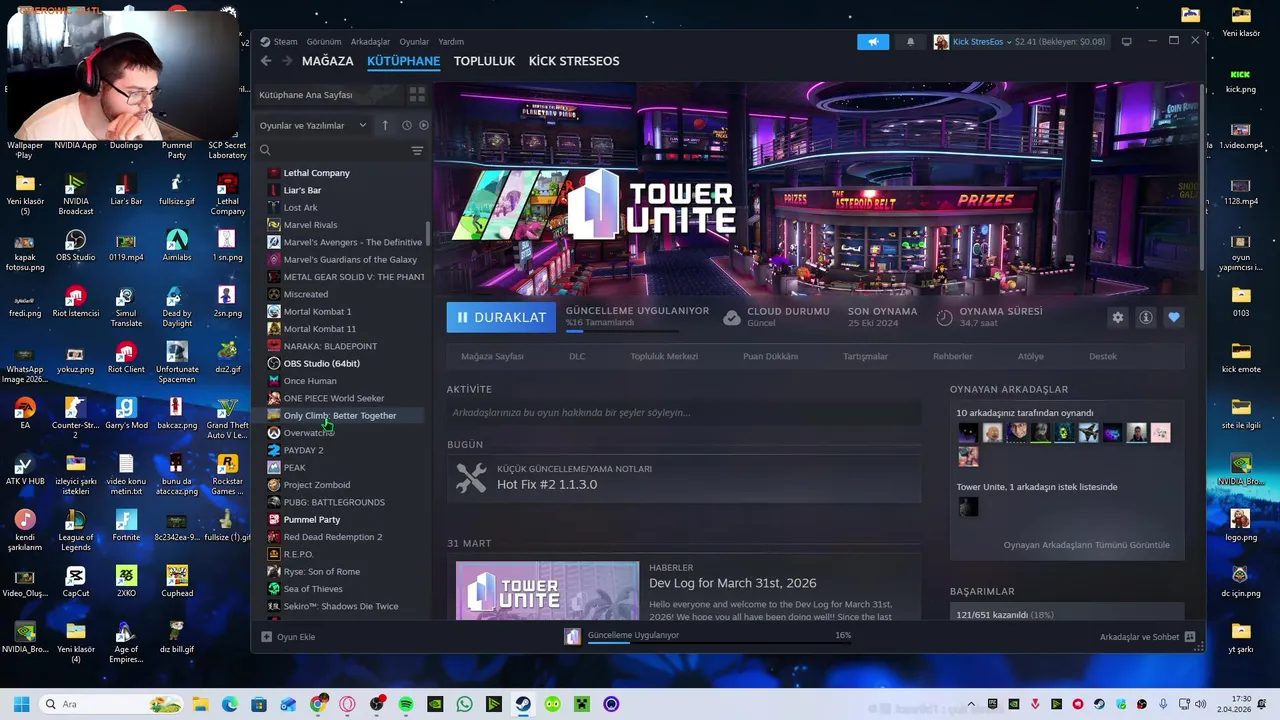Click the bottom download progress bar
The height and width of the screenshot is (720, 1280).
coord(718,643)
